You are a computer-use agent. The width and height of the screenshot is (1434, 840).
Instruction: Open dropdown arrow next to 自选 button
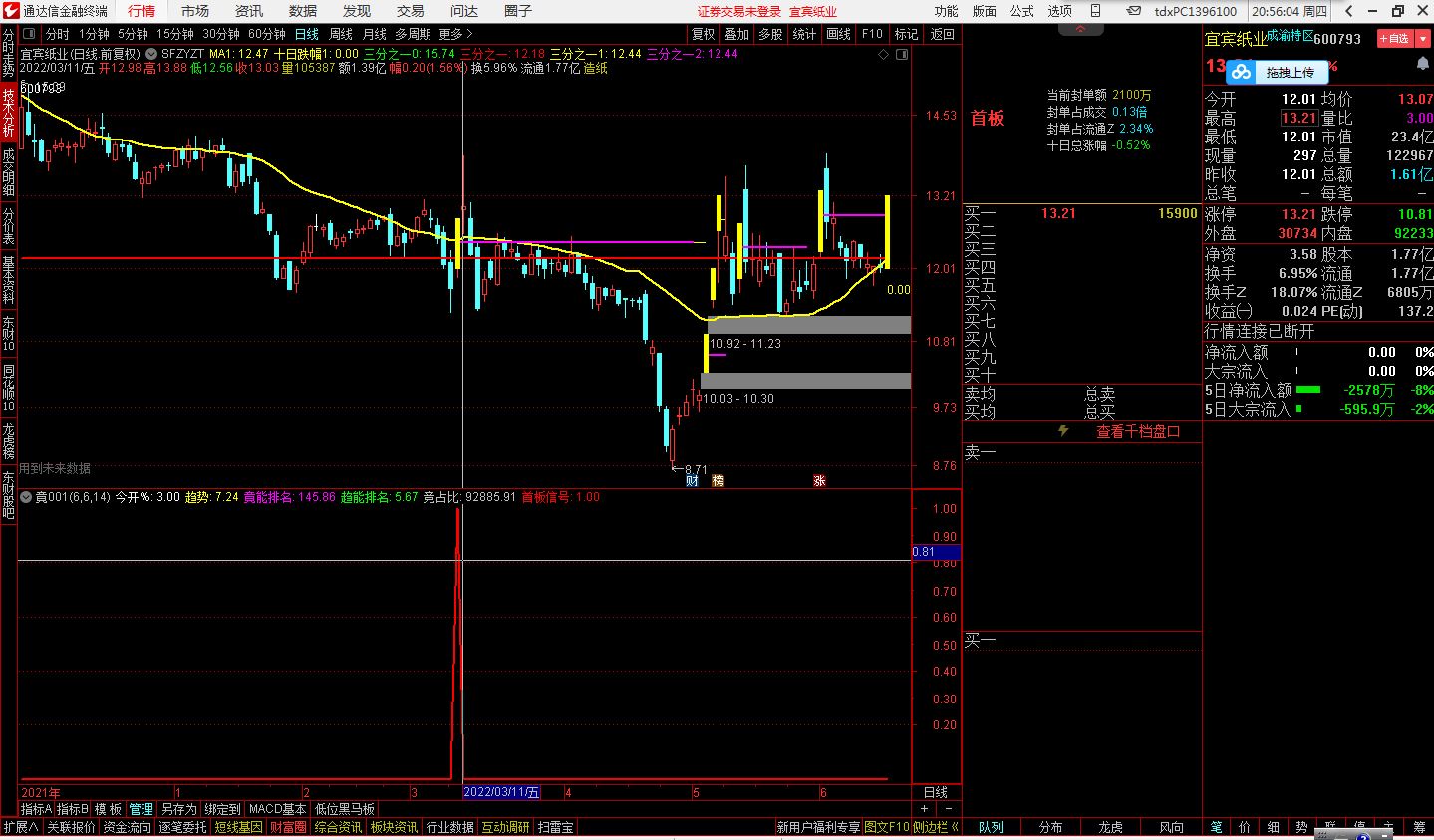click(x=1421, y=38)
